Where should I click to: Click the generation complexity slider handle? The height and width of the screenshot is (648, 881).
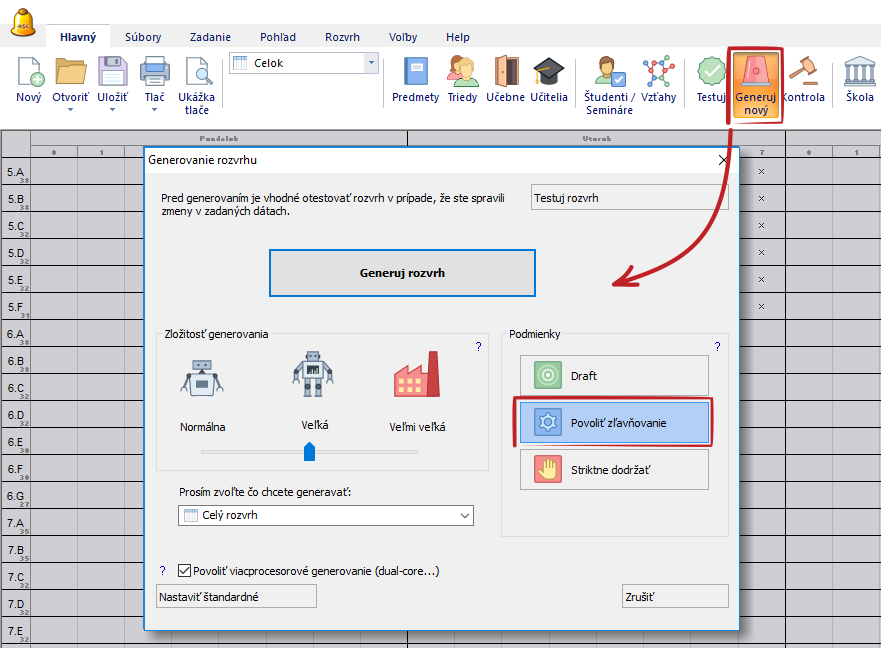(x=309, y=452)
